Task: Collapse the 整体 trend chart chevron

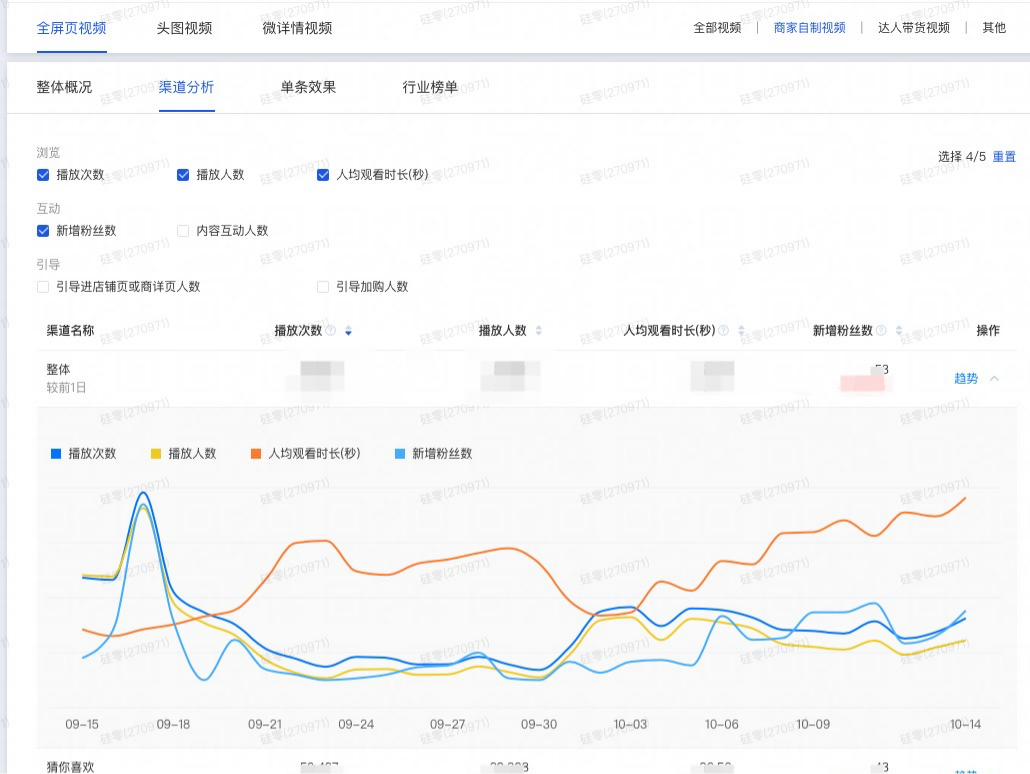Action: [994, 378]
